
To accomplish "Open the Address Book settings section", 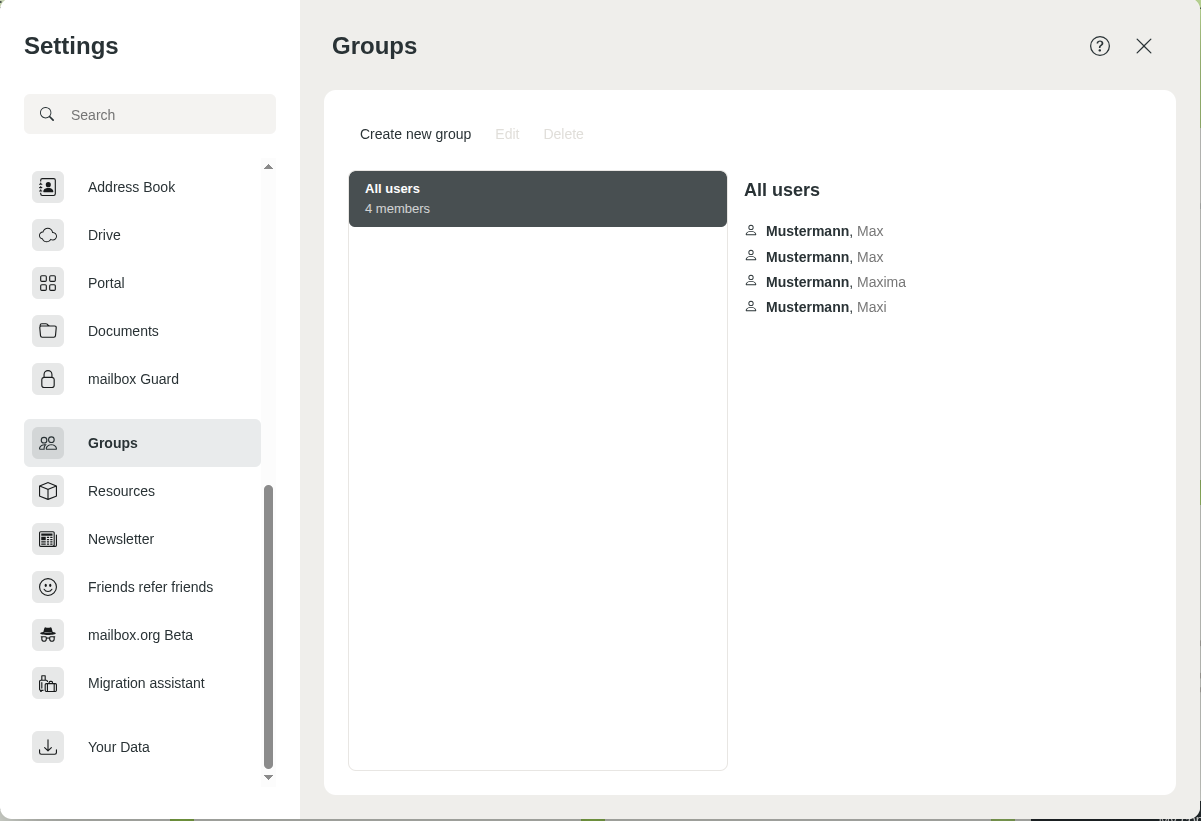I will pyautogui.click(x=131, y=187).
